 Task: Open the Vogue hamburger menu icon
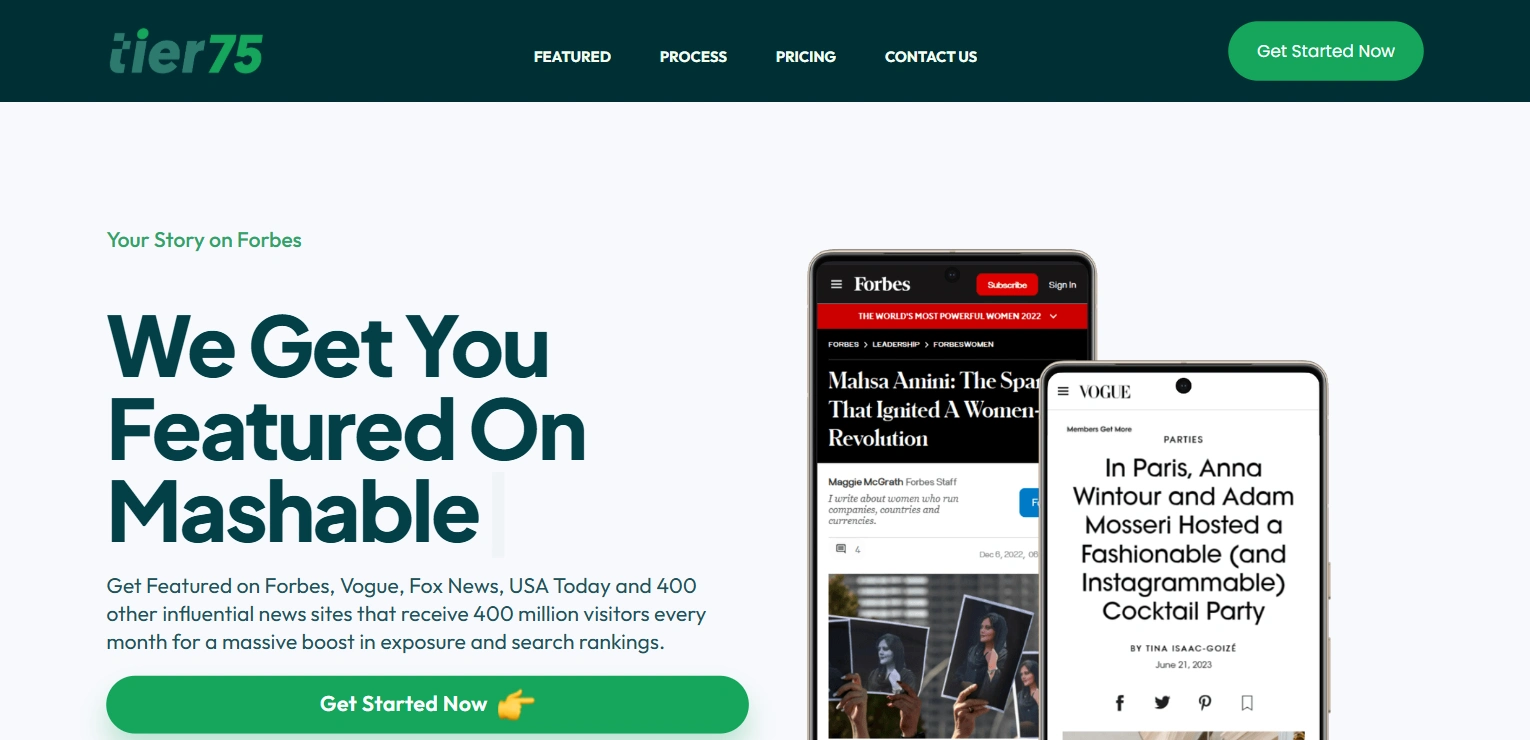click(x=1063, y=391)
